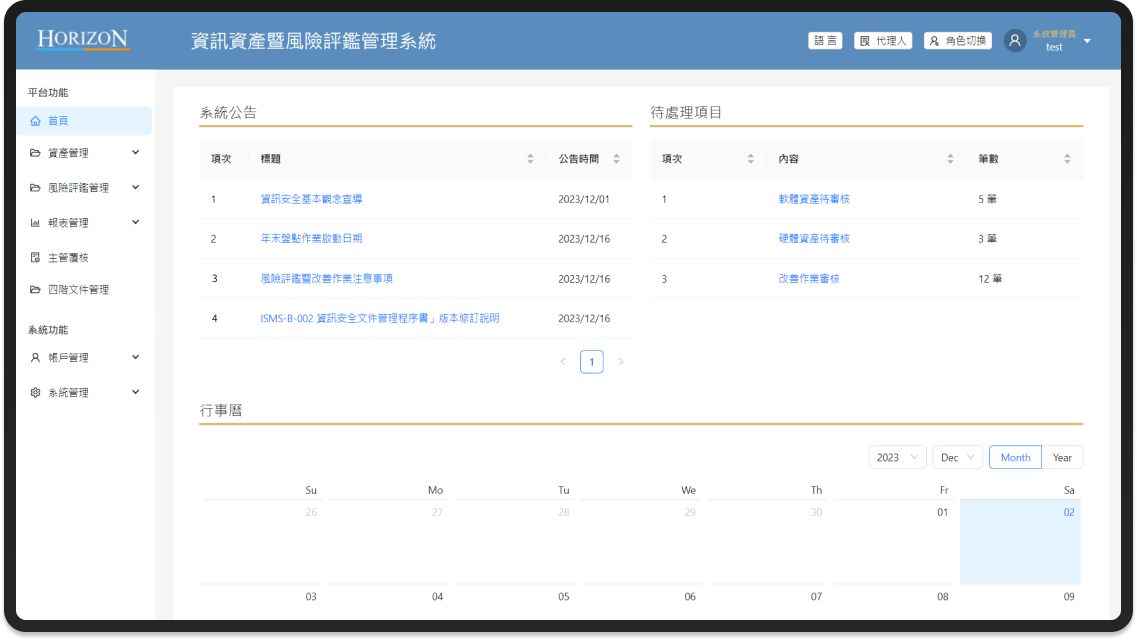Screen dimensions: 1137x640
Task: Open the 風險評鑑管理 menu item
Action: pos(84,188)
